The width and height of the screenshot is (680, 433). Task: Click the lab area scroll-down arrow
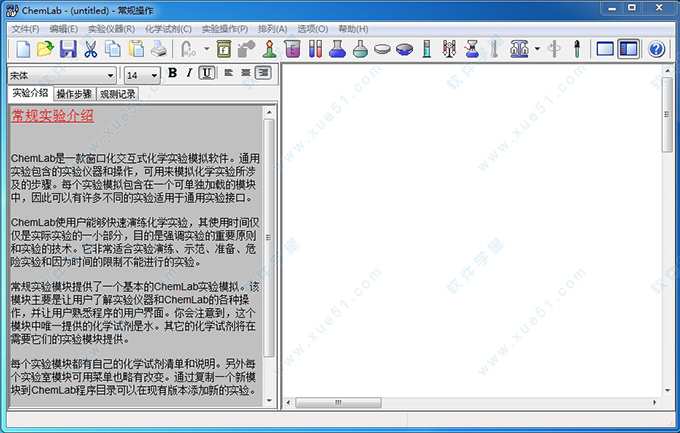[667, 391]
